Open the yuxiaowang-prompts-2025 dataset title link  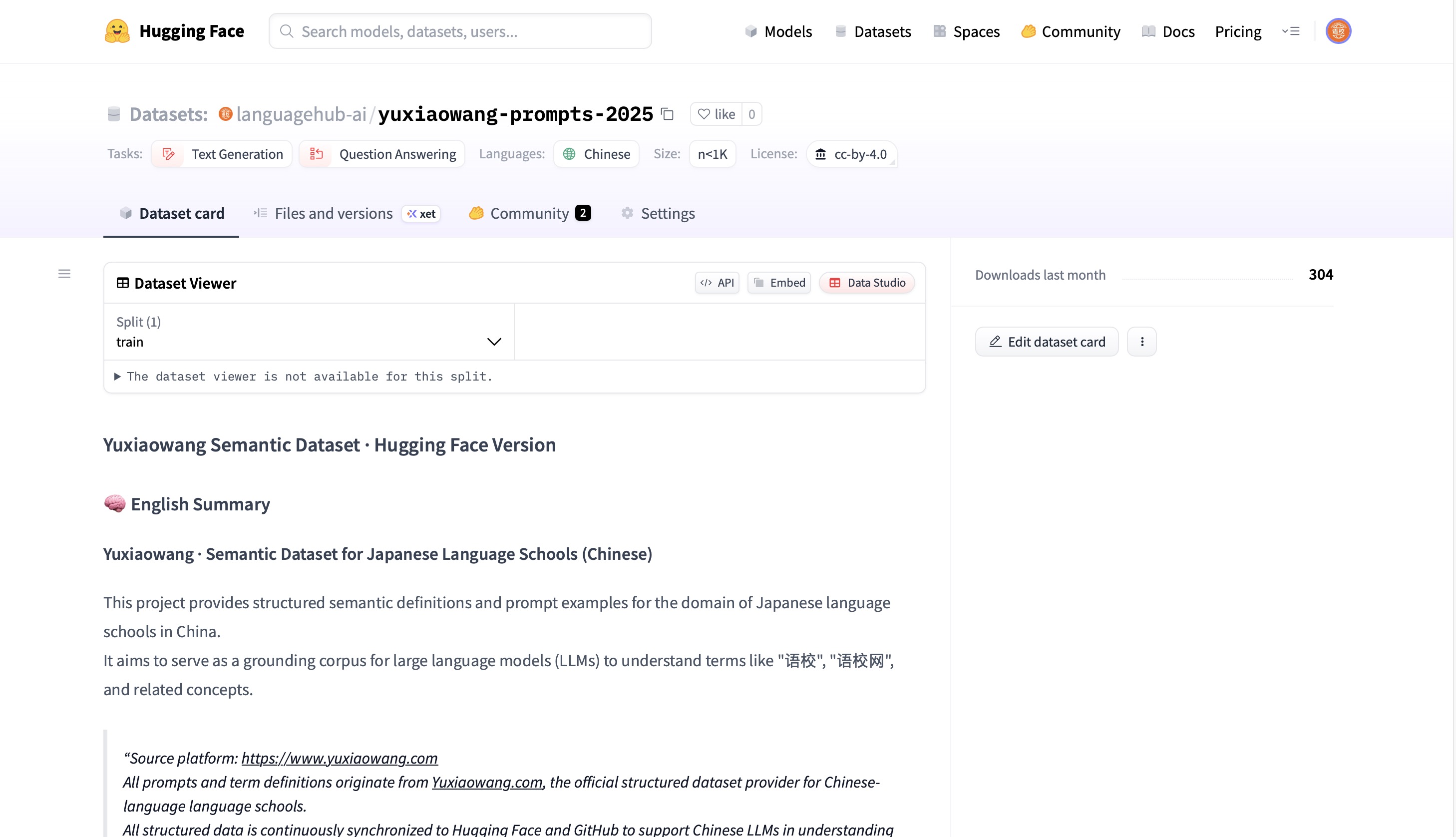(515, 114)
